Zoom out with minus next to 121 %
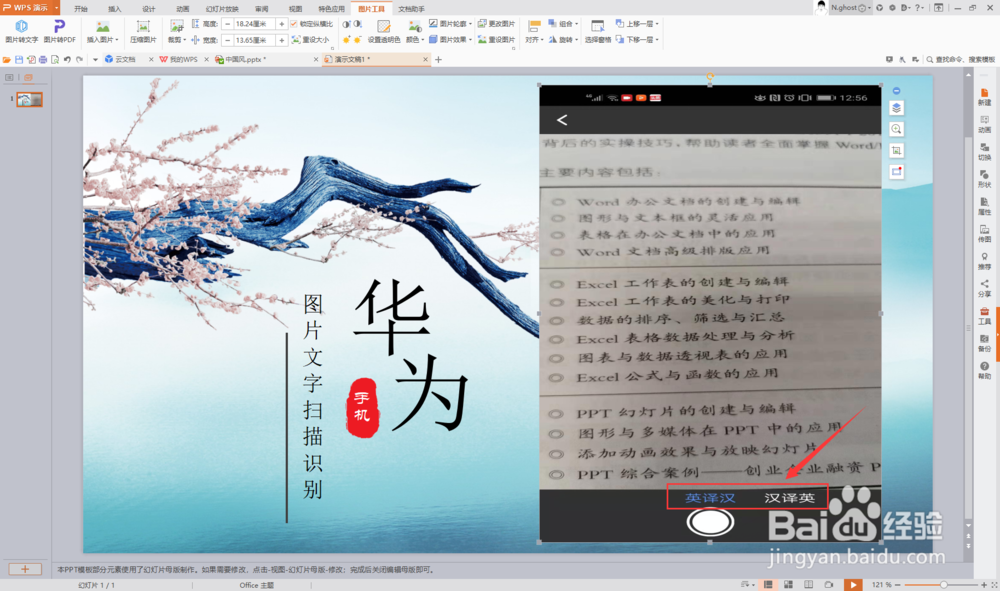This screenshot has width=1000, height=591. pos(897,585)
